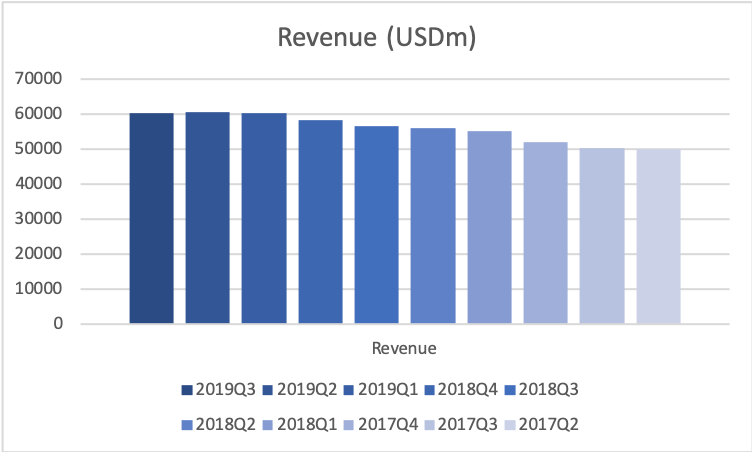Image resolution: width=752 pixels, height=452 pixels.
Task: Select the 50000 axis value
Action: point(38,149)
